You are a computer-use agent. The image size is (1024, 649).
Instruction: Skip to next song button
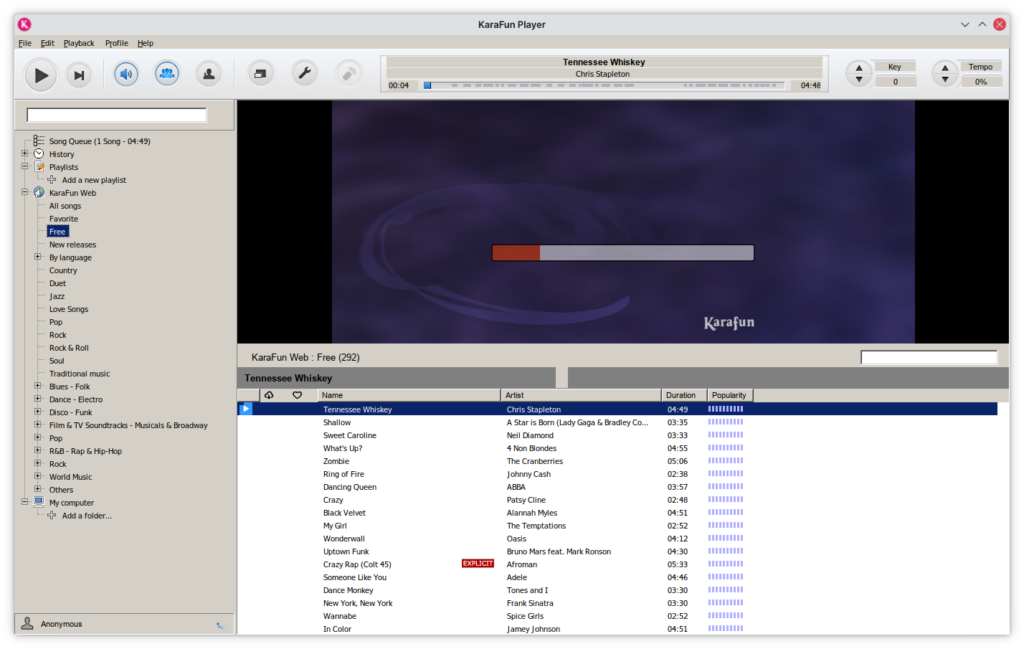pos(79,75)
